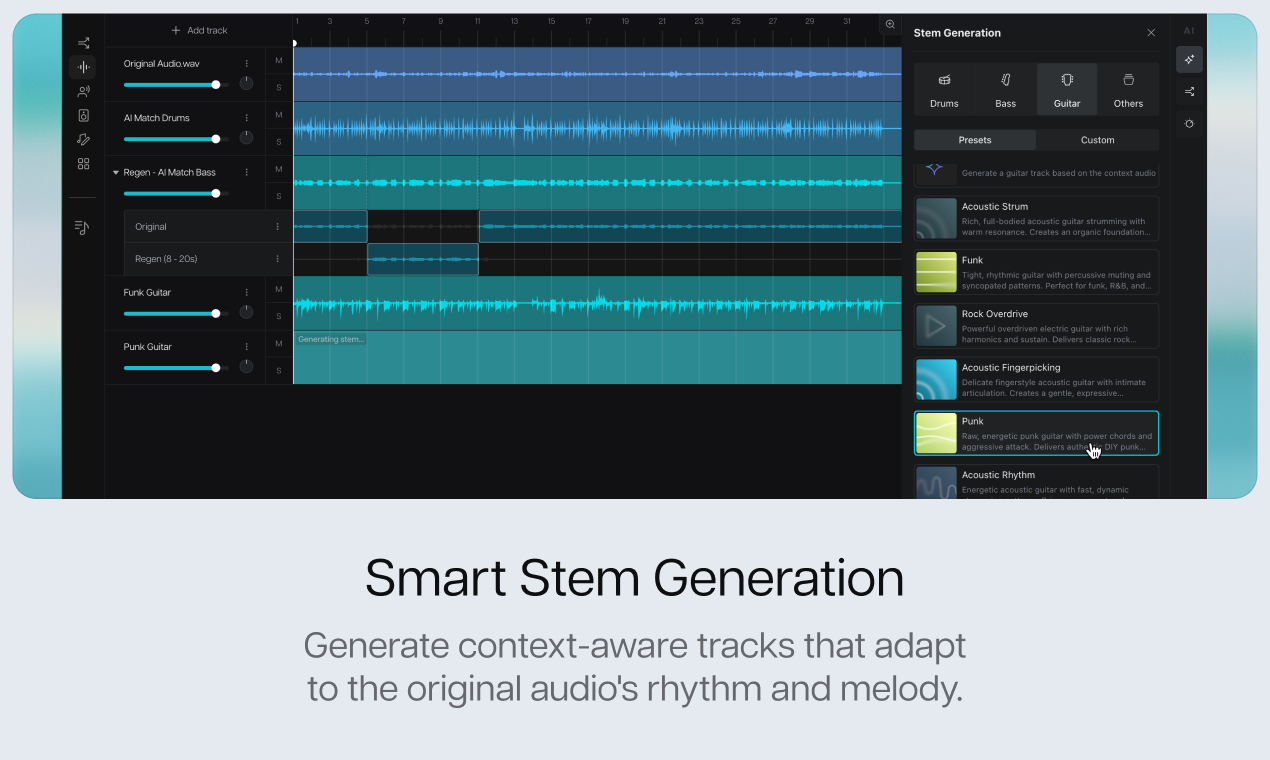Click the Acoustic Fingerpicking preset thumbnail
The image size is (1270, 760).
coord(936,380)
